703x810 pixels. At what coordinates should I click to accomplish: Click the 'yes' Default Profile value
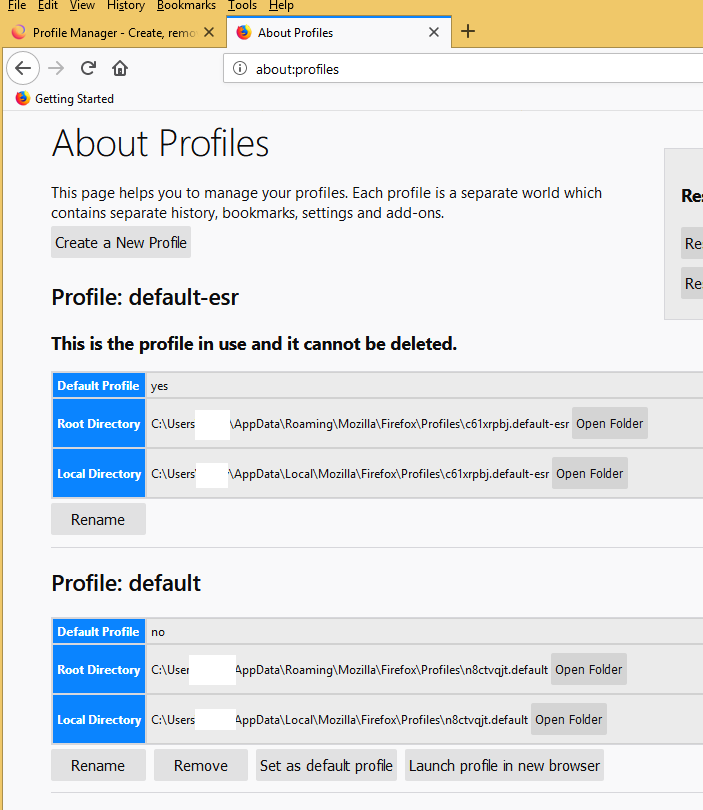[x=159, y=386]
